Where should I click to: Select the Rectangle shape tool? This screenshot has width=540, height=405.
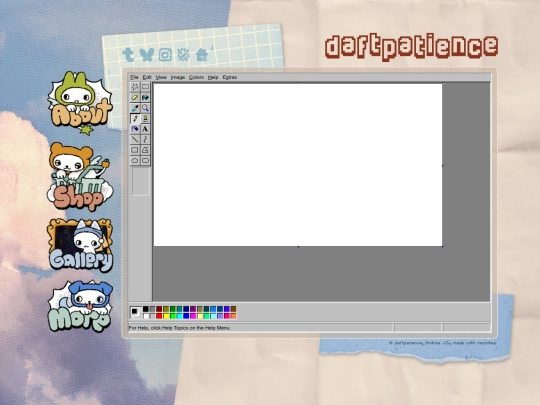135,150
